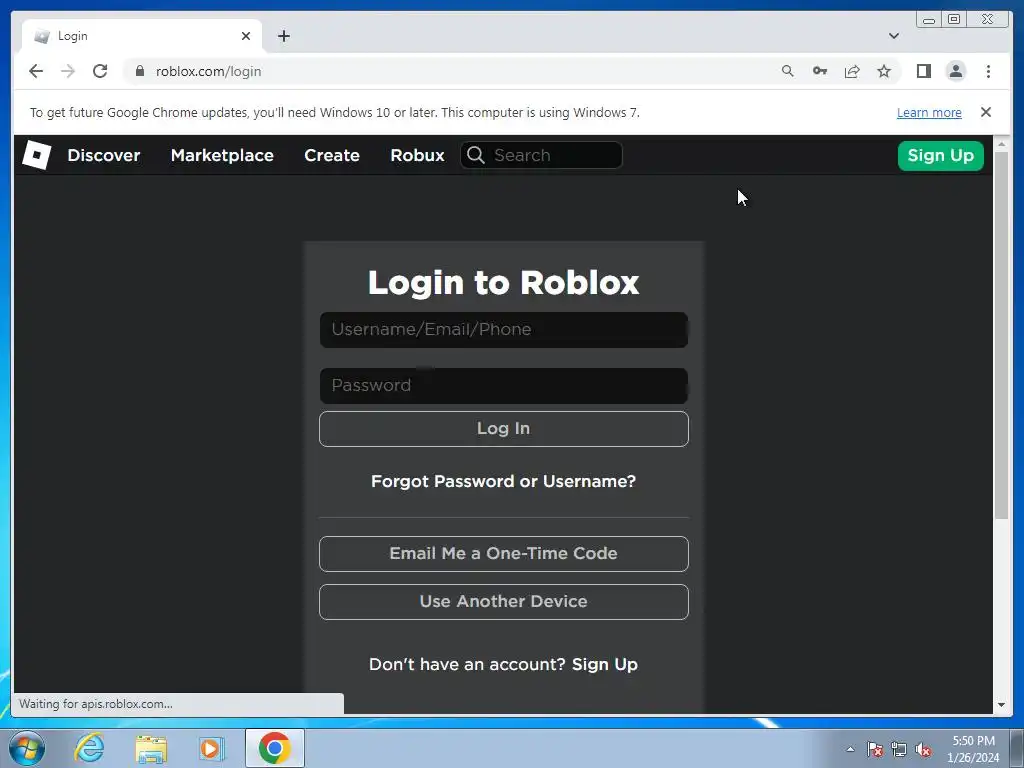
Task: Click the browser forward arrow
Action: coord(68,71)
